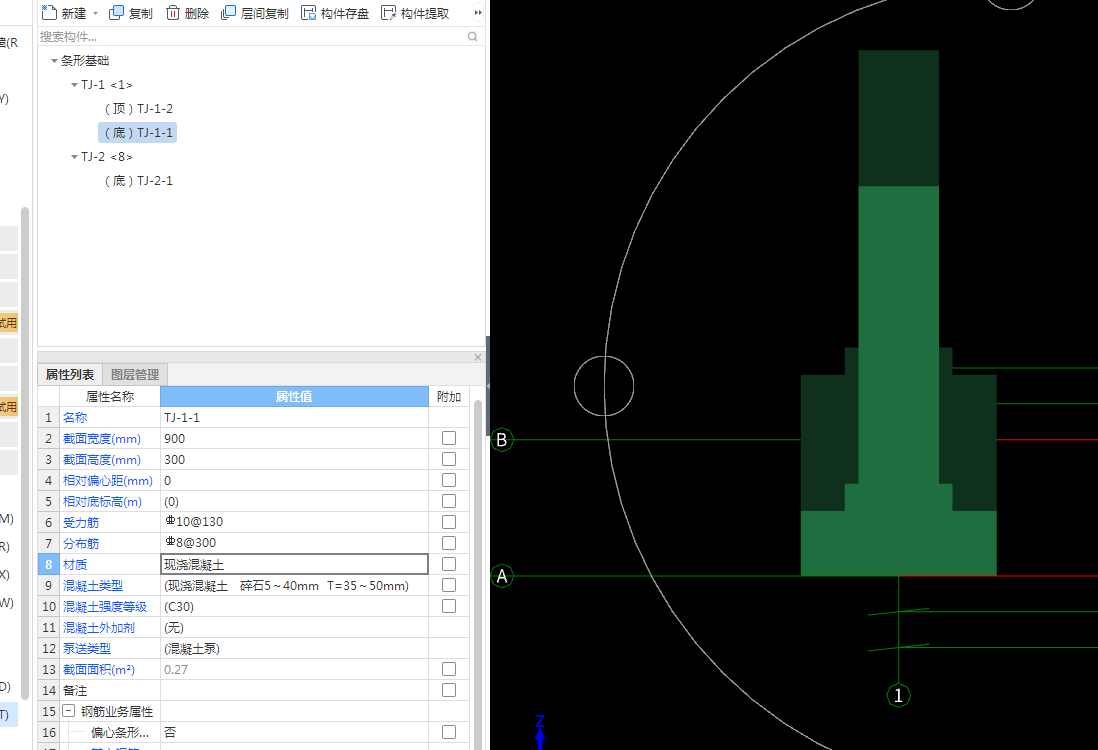This screenshot has width=1098, height=750.
Task: Open the 新建 dropdown arrow
Action: (95, 13)
